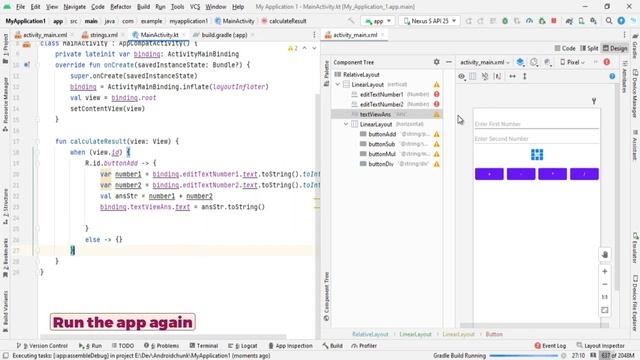Set design preview zoom to 1:1
Image resolution: width=640 pixels, height=360 pixels.
tap(605, 297)
